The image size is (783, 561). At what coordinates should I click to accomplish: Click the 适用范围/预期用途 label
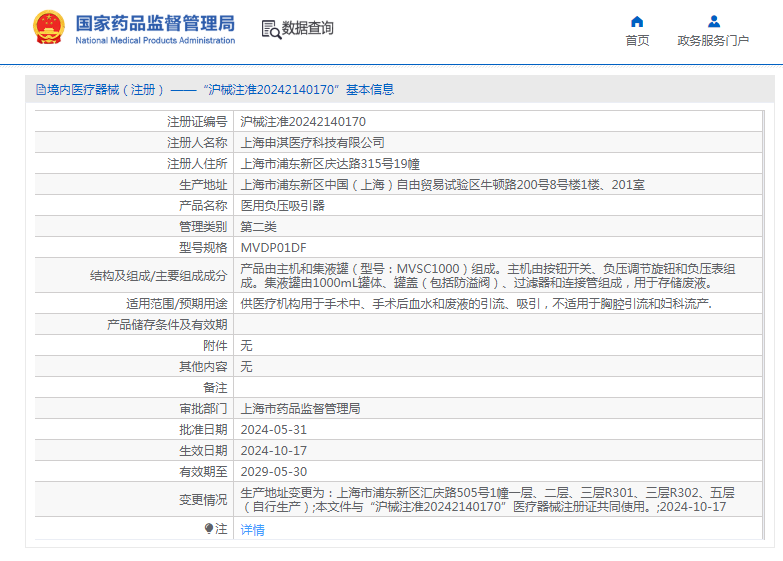177,304
